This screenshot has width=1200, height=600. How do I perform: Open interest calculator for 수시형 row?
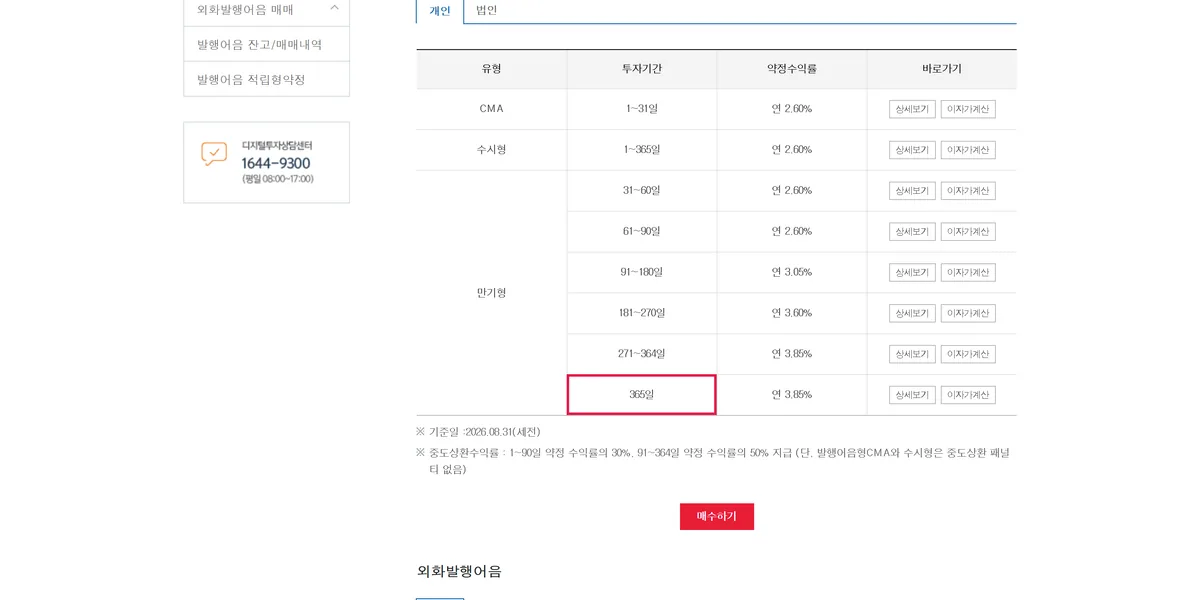click(968, 150)
